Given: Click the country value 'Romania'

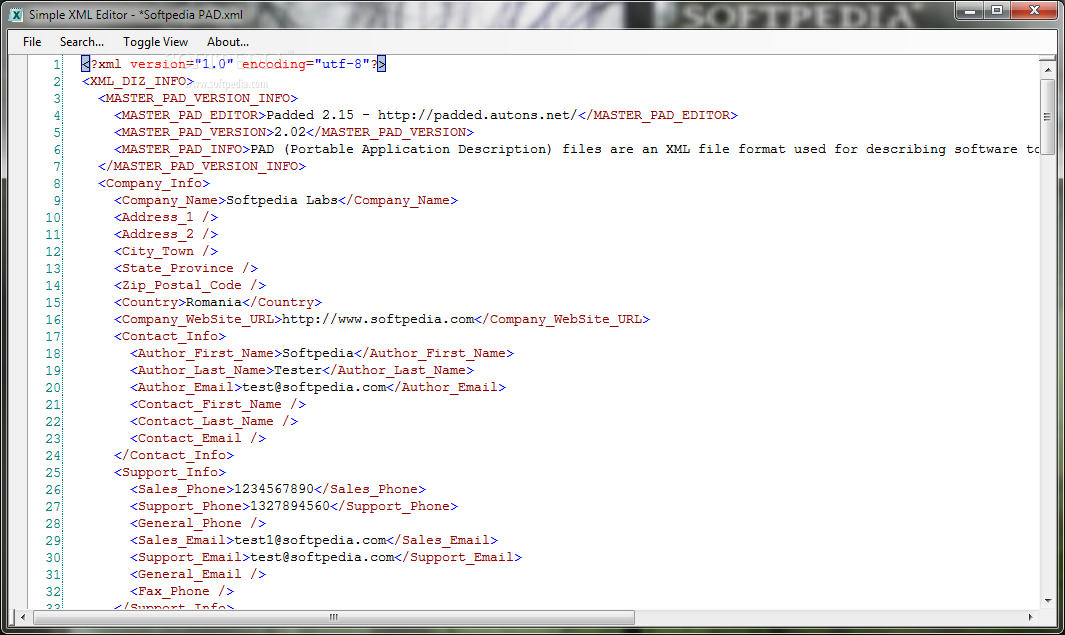Looking at the screenshot, I should click(214, 302).
